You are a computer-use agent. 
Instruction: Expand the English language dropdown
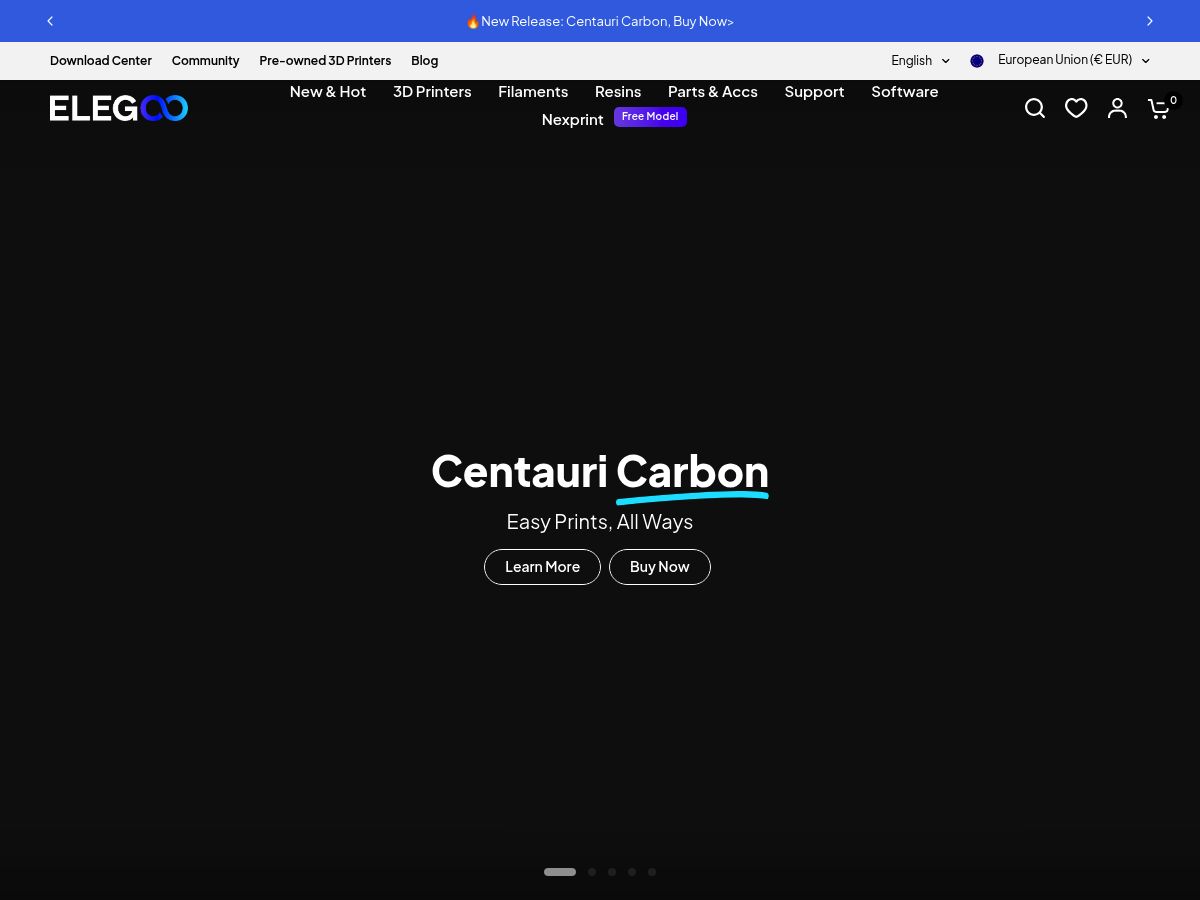pyautogui.click(x=920, y=61)
